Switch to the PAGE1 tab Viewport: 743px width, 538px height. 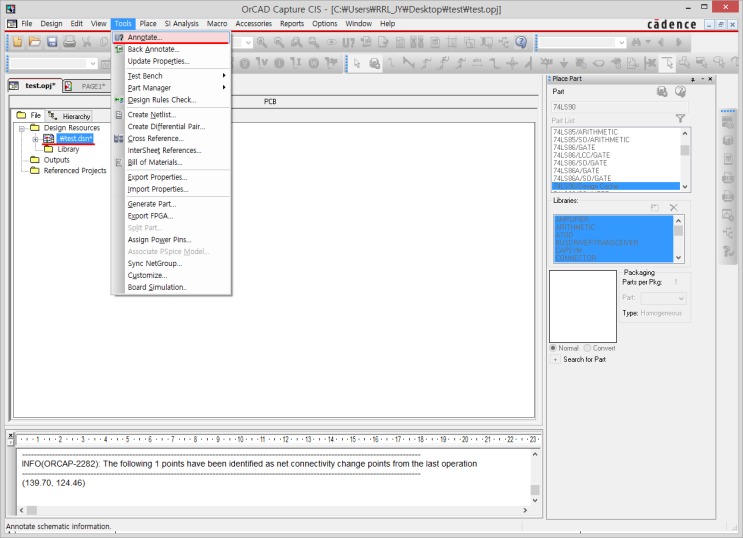87,86
